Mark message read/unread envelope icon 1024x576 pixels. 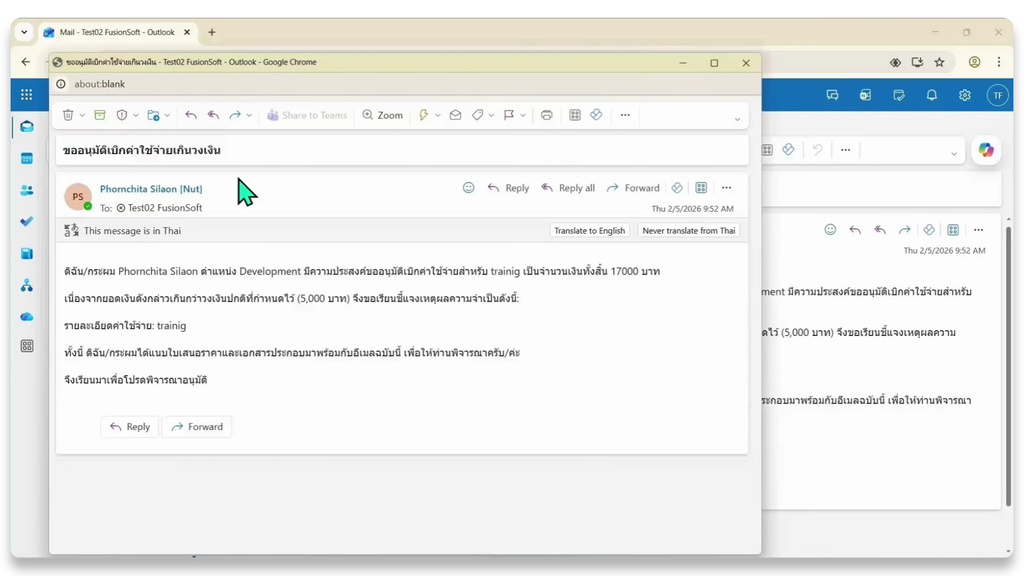tap(455, 115)
